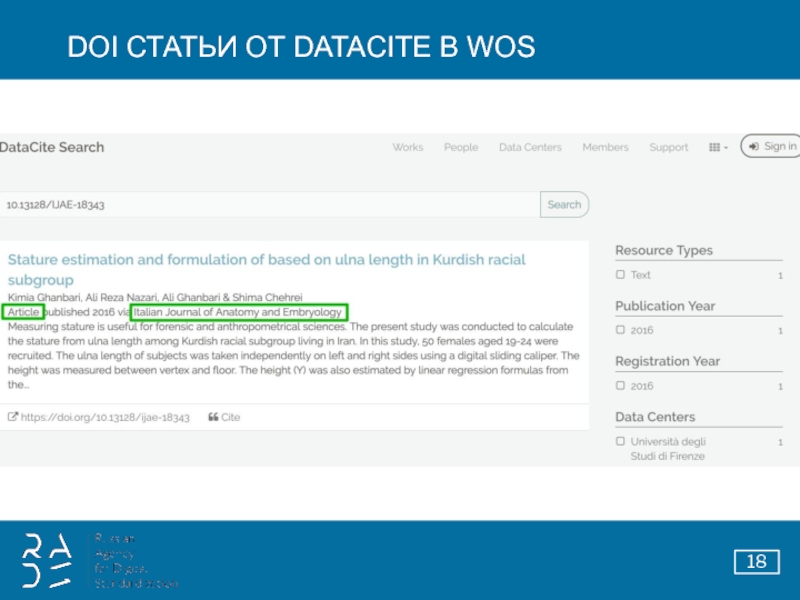
Task: Click the Search button
Action: click(564, 205)
